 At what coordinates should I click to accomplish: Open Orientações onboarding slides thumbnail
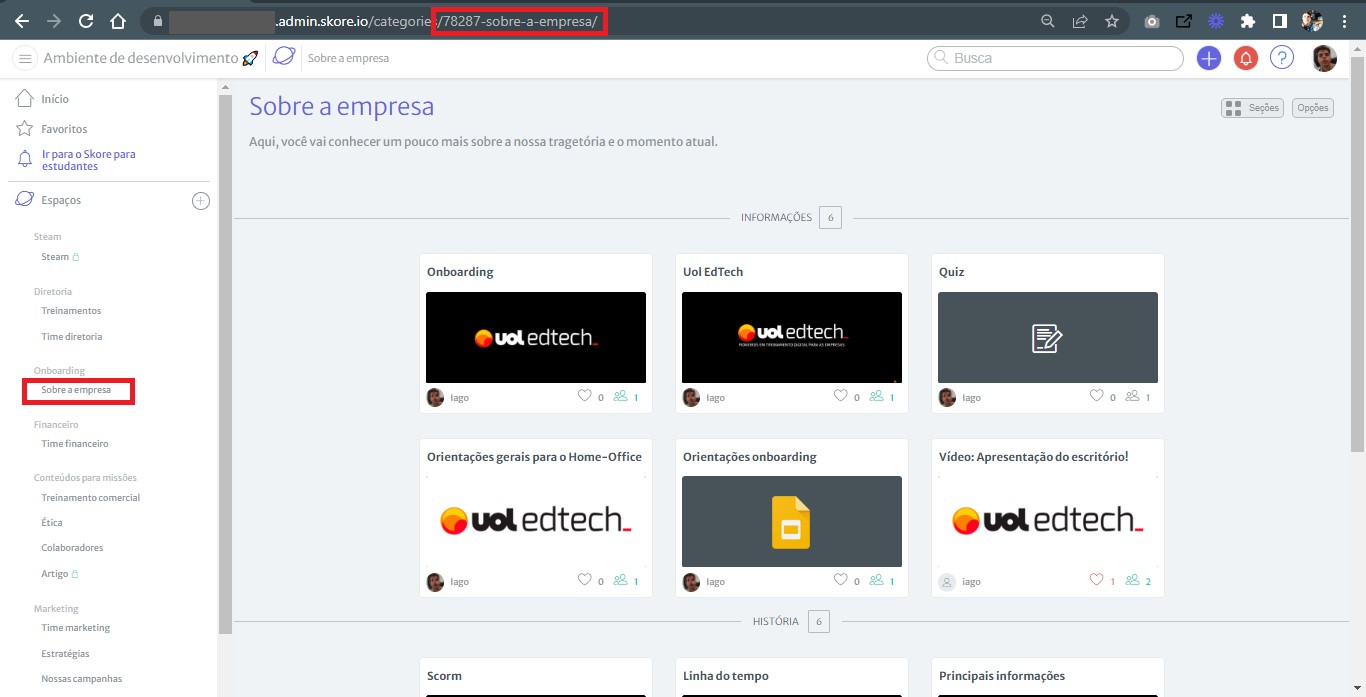tap(792, 521)
